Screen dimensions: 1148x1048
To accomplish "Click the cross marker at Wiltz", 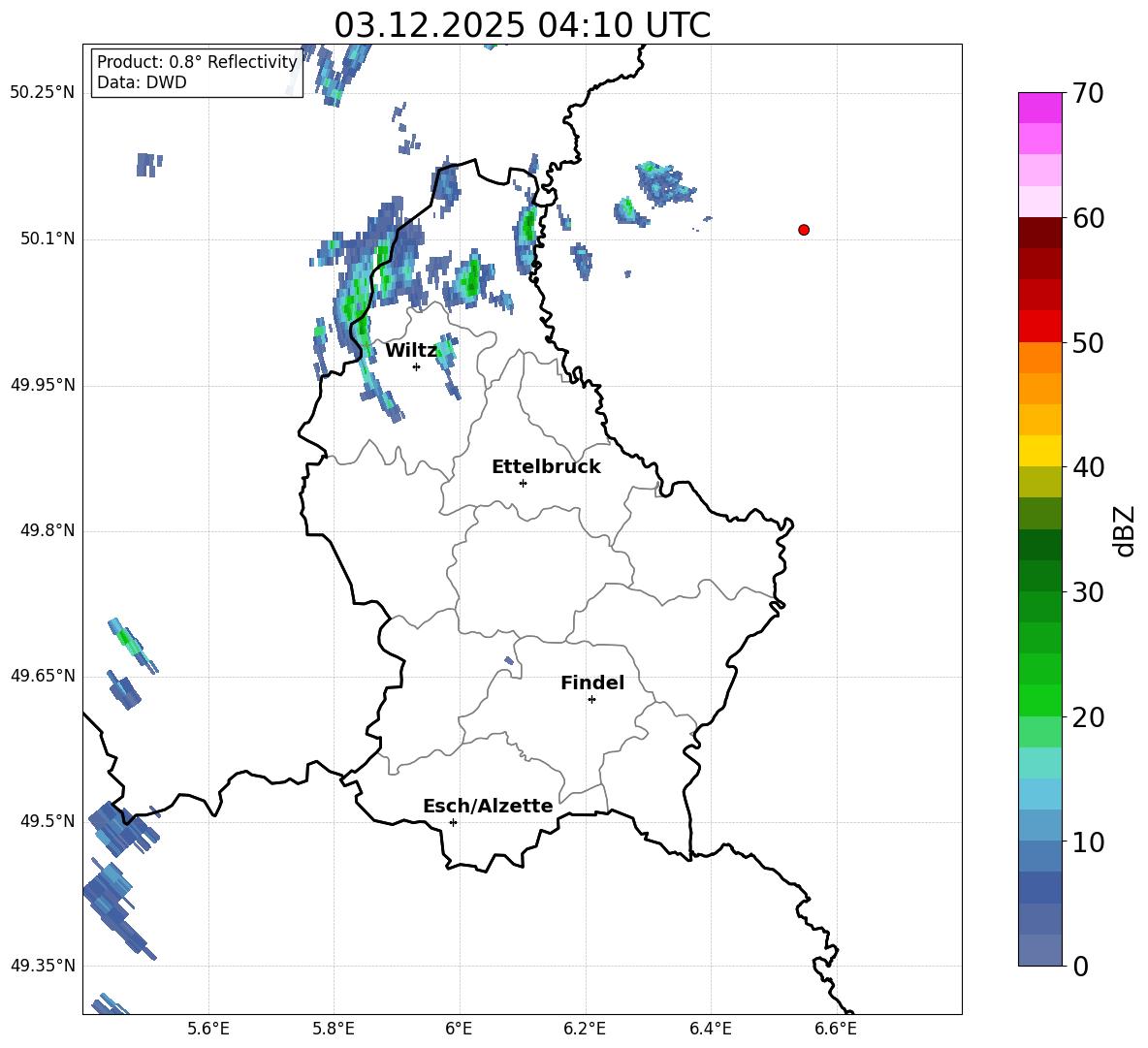I will 417,366.
